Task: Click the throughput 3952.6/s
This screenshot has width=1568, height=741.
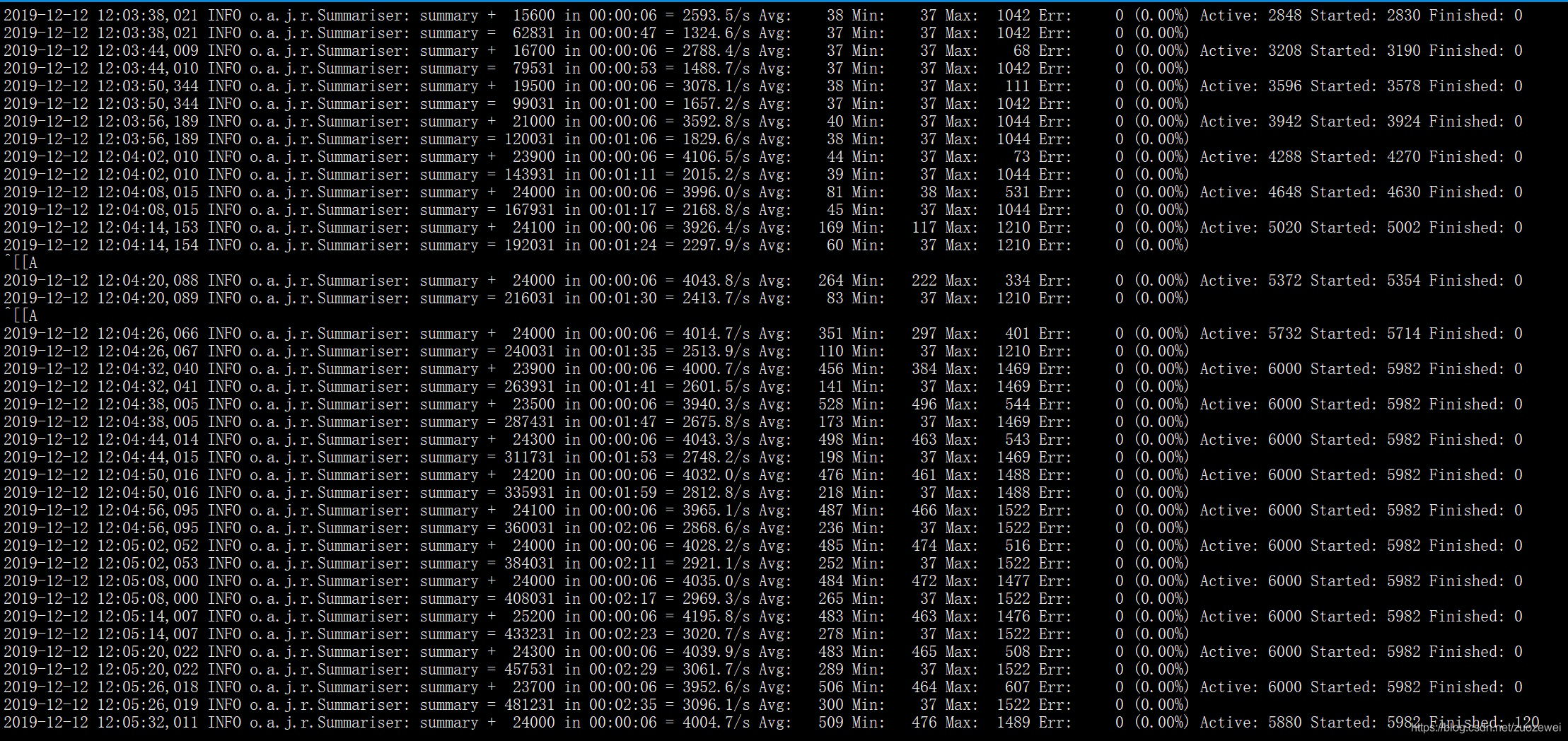Action: click(x=716, y=687)
